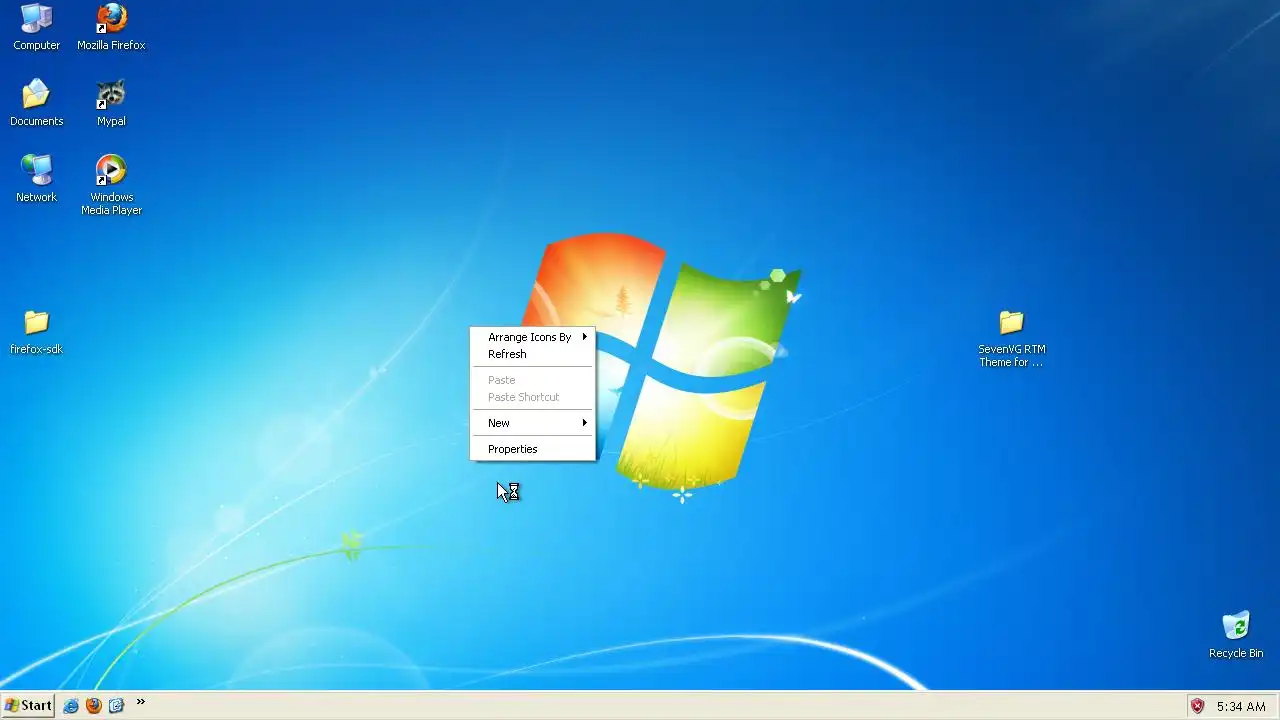Expand the quick launch overflow chevron
This screenshot has height=720, width=1280.
[x=141, y=703]
